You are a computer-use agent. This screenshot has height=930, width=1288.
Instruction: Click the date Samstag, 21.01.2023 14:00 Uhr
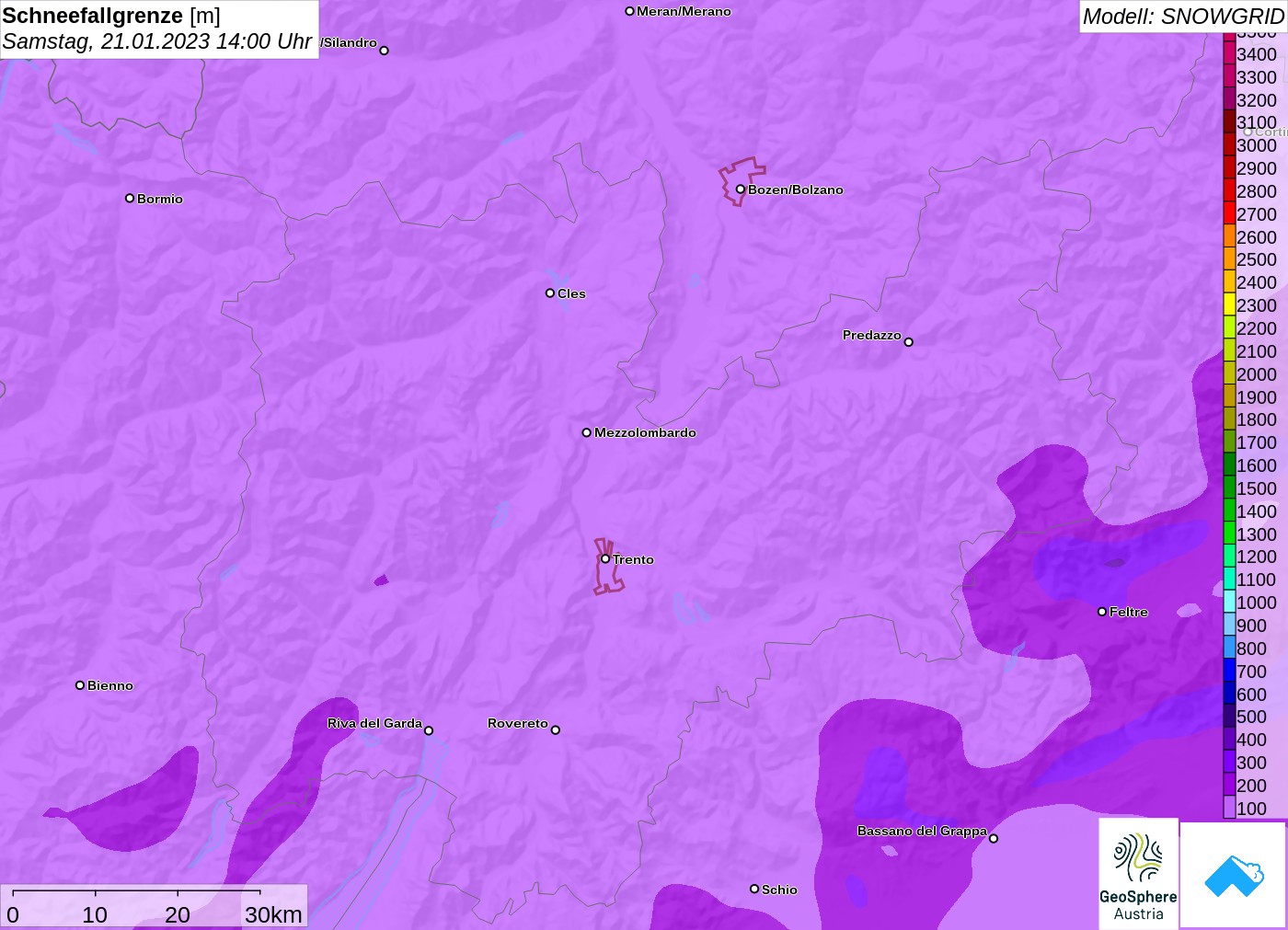(x=156, y=41)
